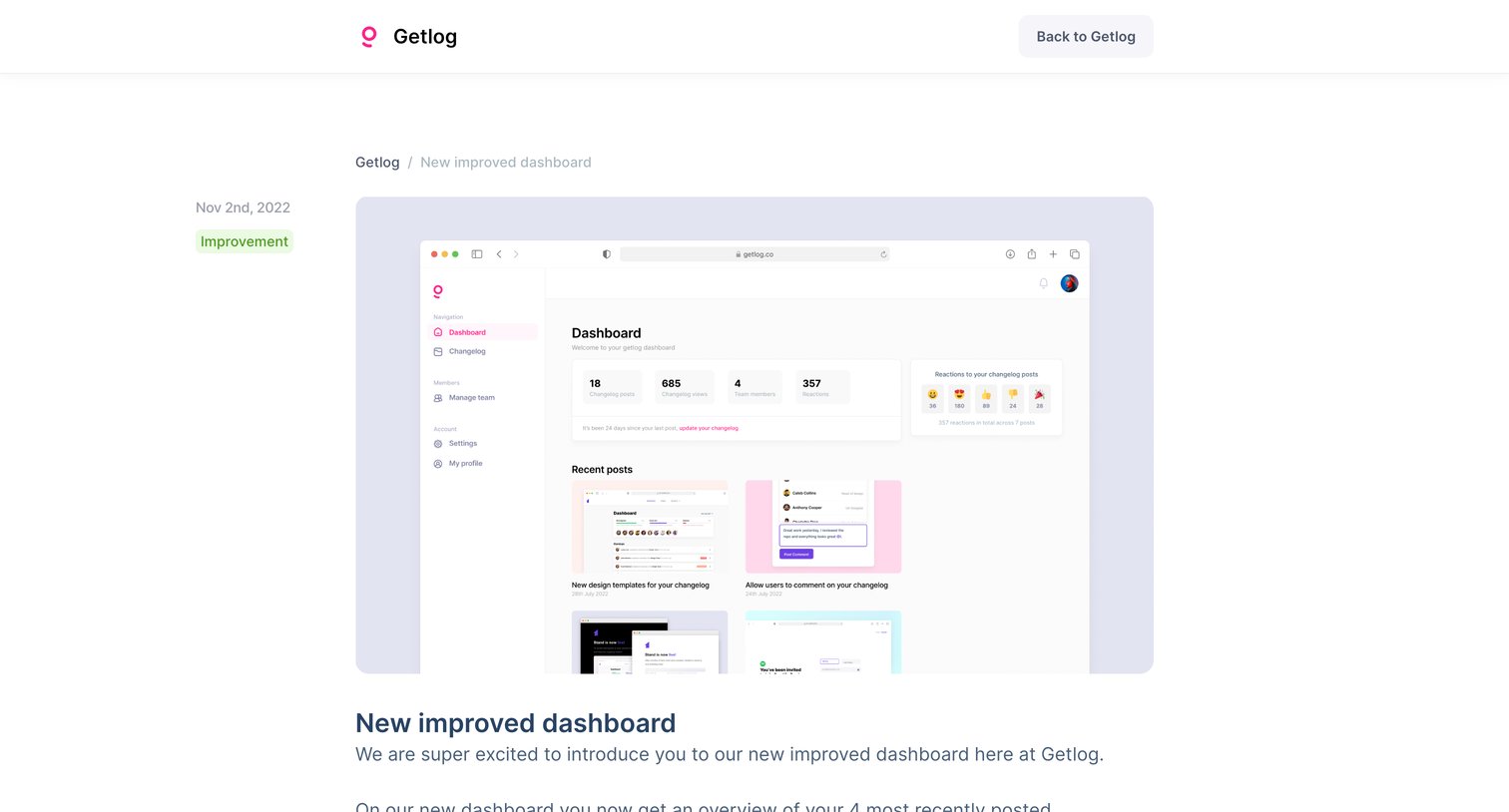Select the Improvement category tag
The image size is (1509, 812).
tap(245, 241)
